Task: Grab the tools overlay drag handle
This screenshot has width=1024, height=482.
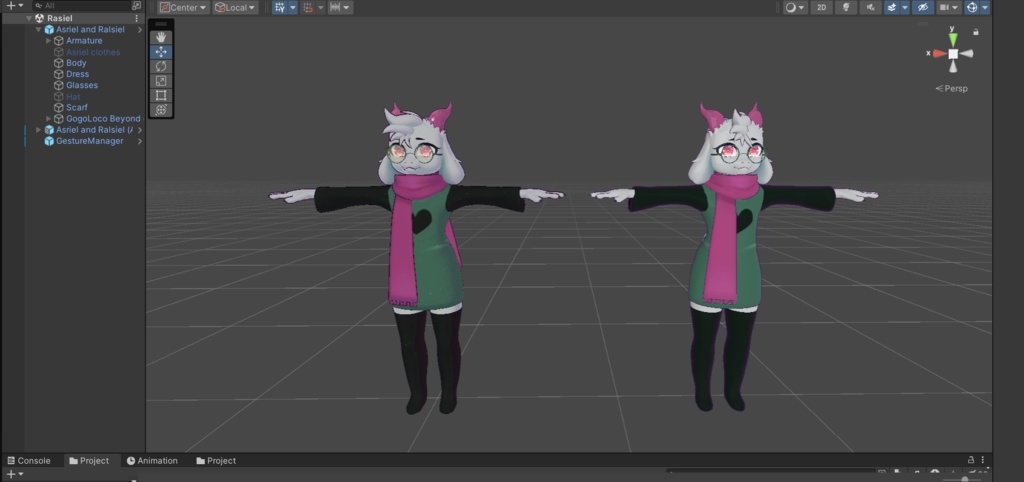Action: (x=161, y=24)
